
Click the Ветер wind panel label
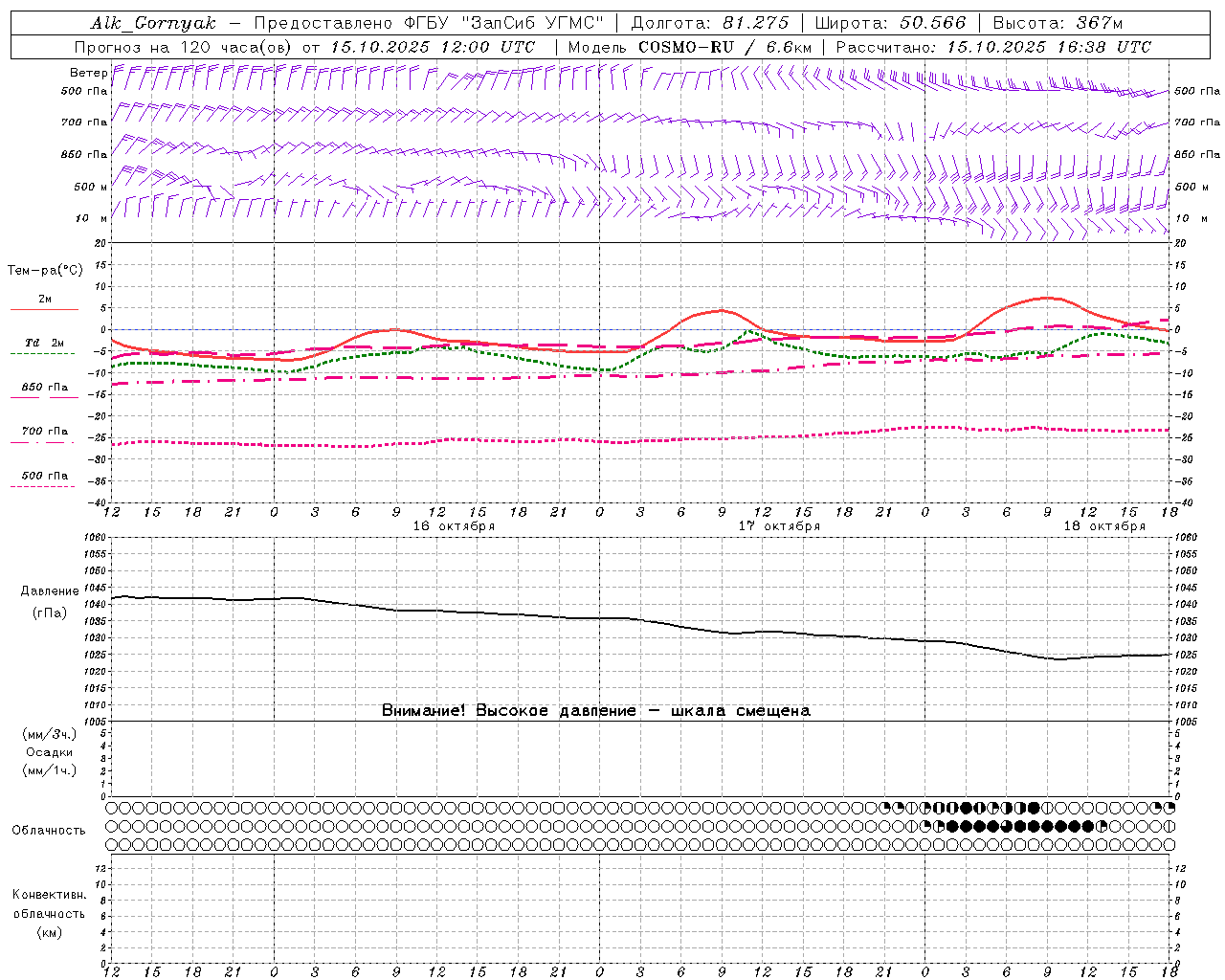pyautogui.click(x=88, y=73)
